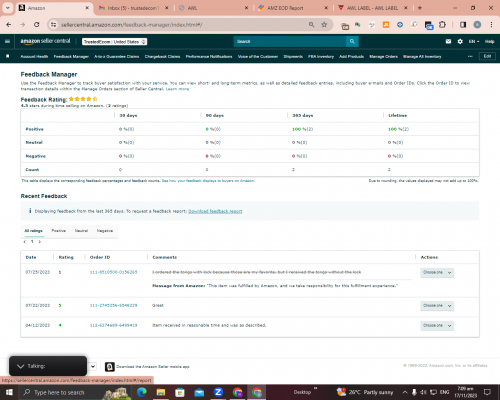This screenshot has height=400, width=500.
Task: Switch to the AWL LABEL browser tab
Action: [373, 8]
